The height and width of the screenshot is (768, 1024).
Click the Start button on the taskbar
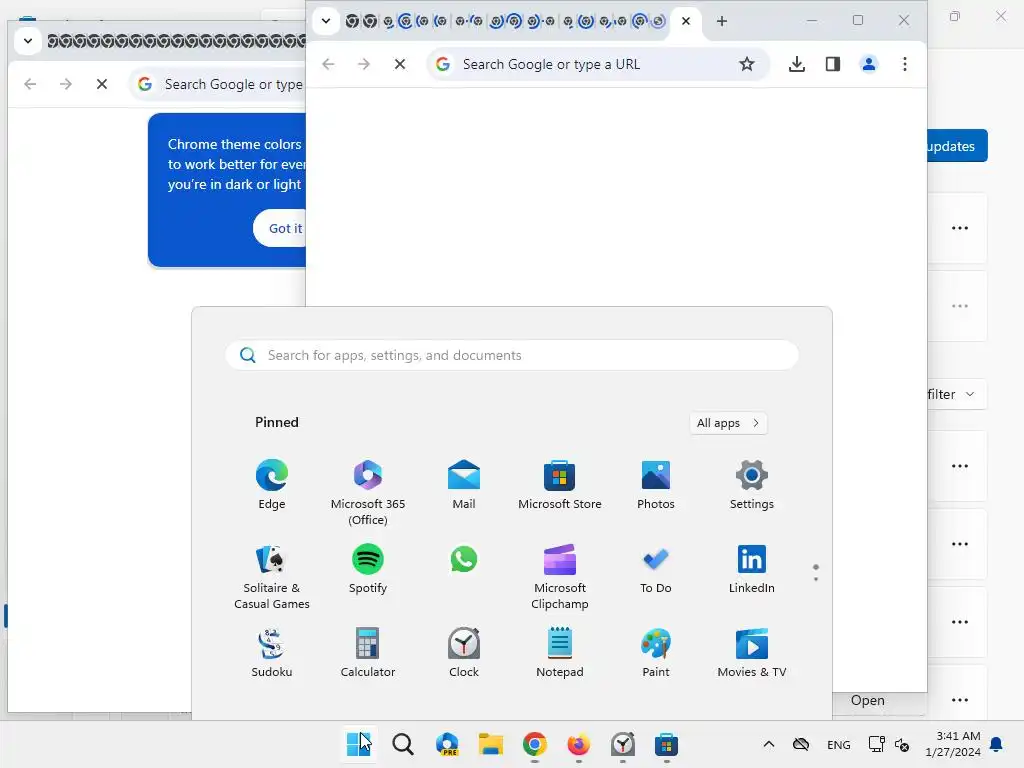[x=359, y=744]
